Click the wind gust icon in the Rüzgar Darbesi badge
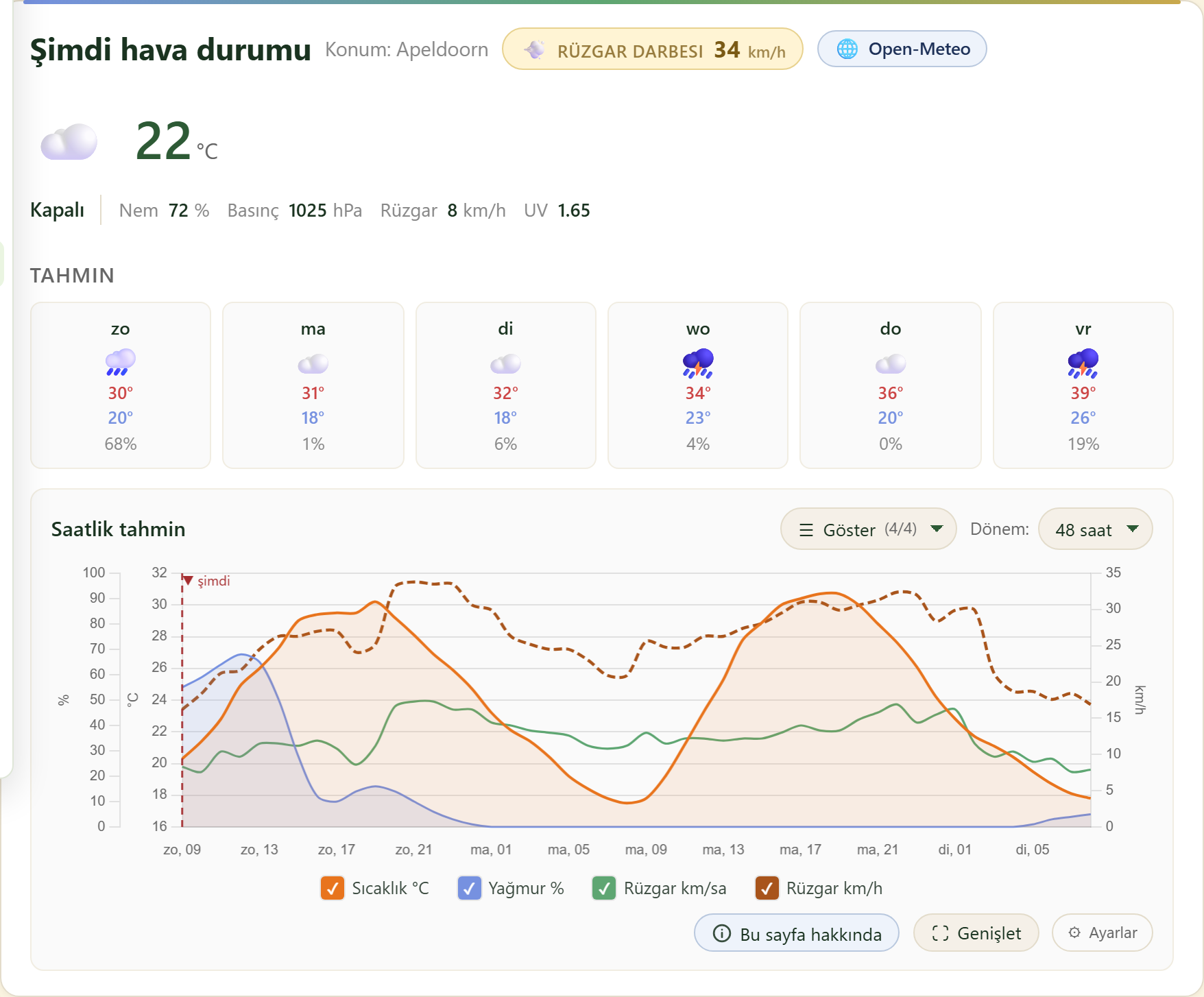The height and width of the screenshot is (997, 1204). [x=535, y=49]
